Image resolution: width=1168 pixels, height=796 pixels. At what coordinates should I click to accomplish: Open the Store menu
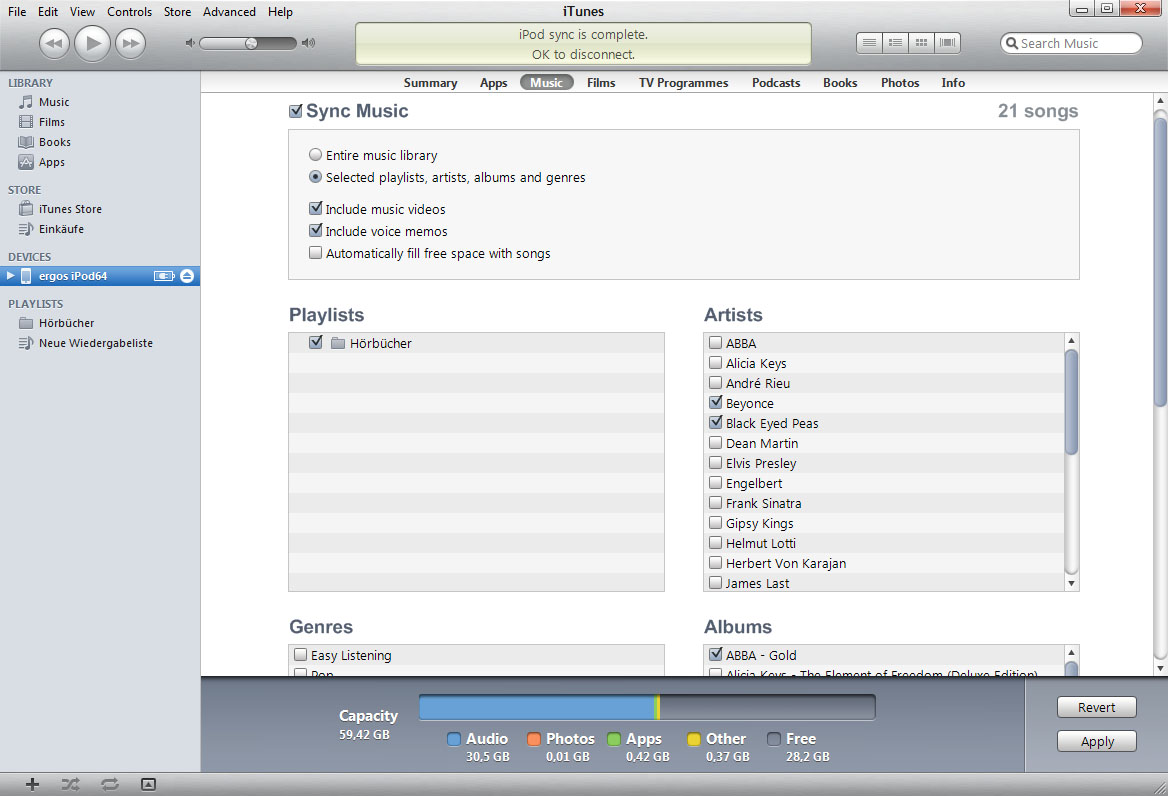[177, 12]
